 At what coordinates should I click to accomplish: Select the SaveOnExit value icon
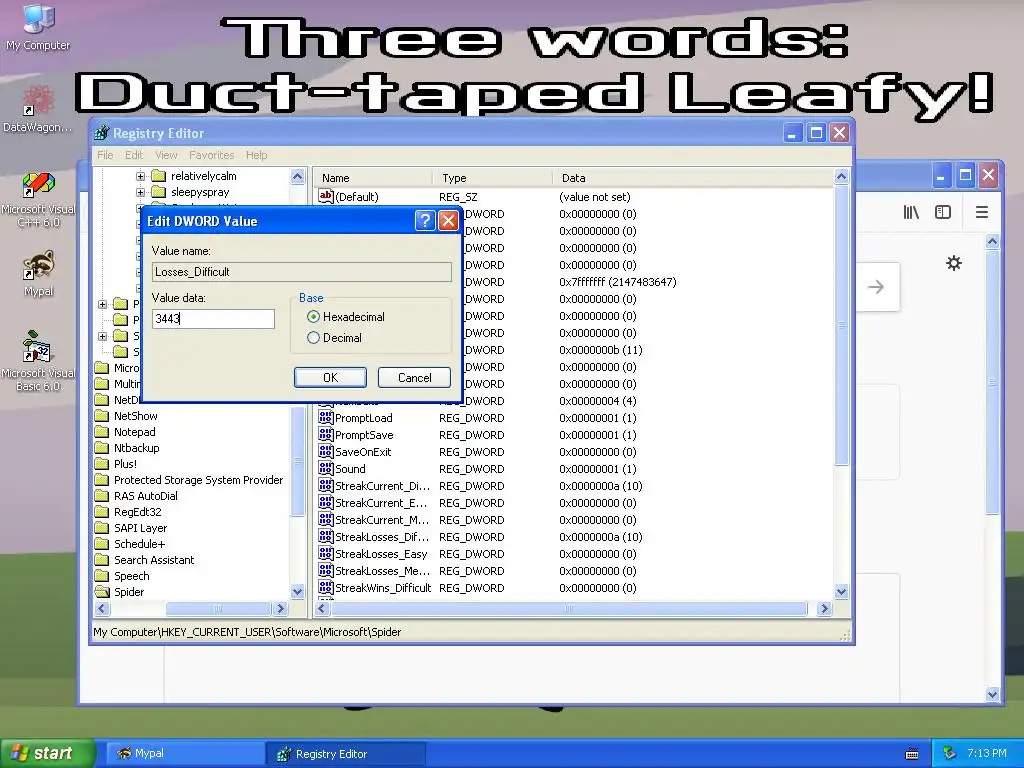(x=326, y=451)
